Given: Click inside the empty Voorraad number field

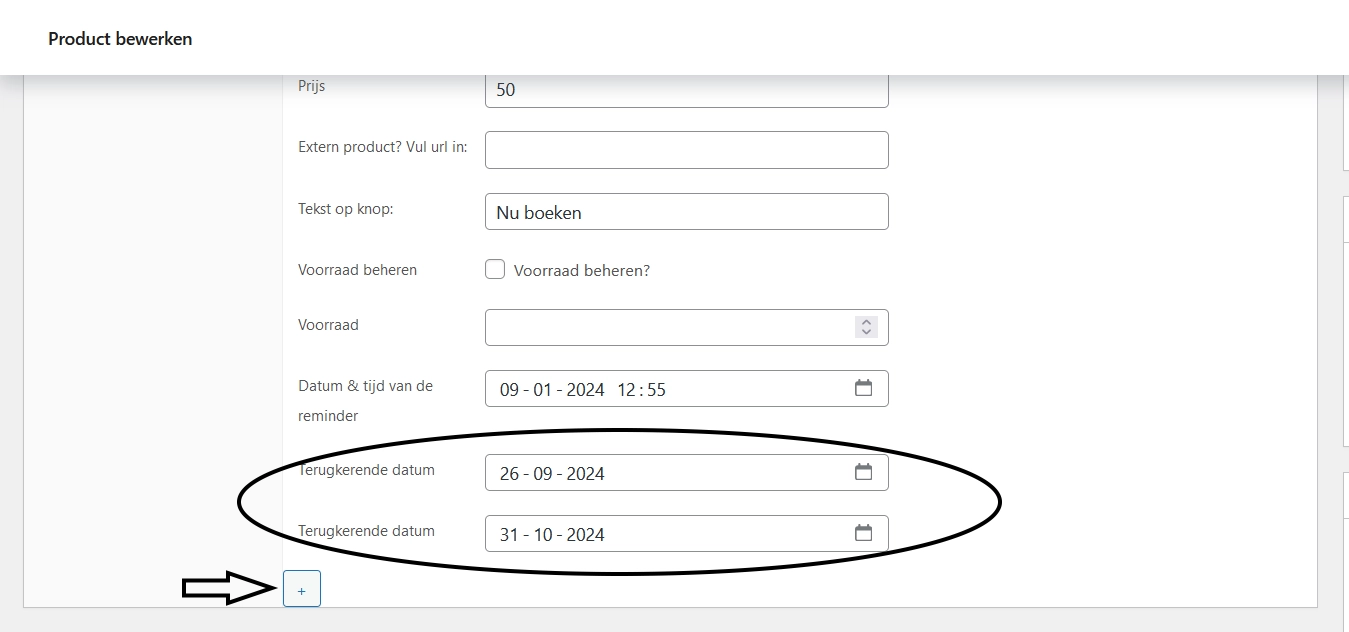Looking at the screenshot, I should (x=665, y=327).
